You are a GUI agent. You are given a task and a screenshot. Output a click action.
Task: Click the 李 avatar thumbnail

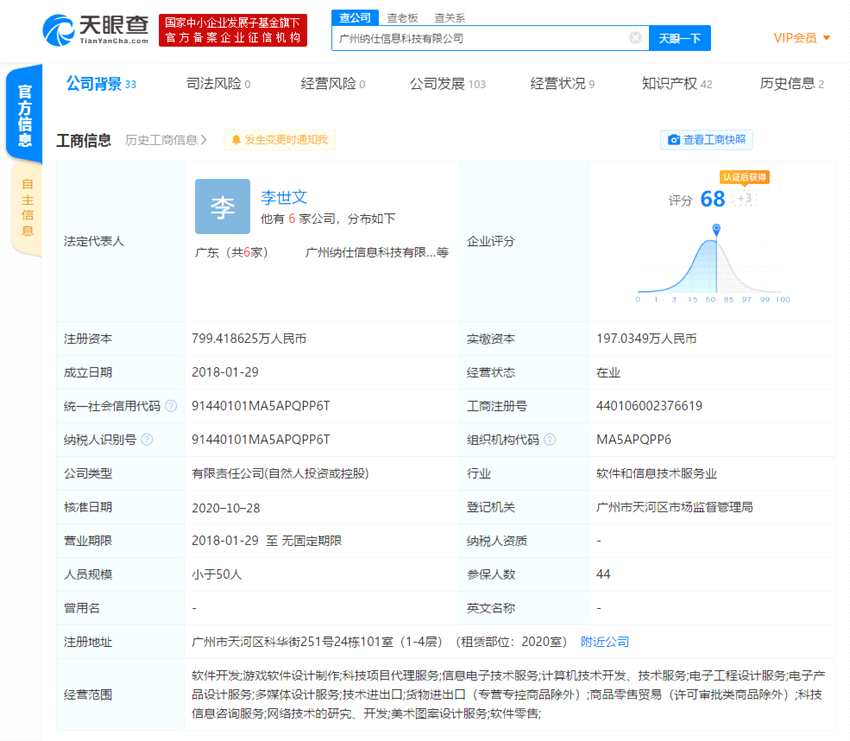222,207
